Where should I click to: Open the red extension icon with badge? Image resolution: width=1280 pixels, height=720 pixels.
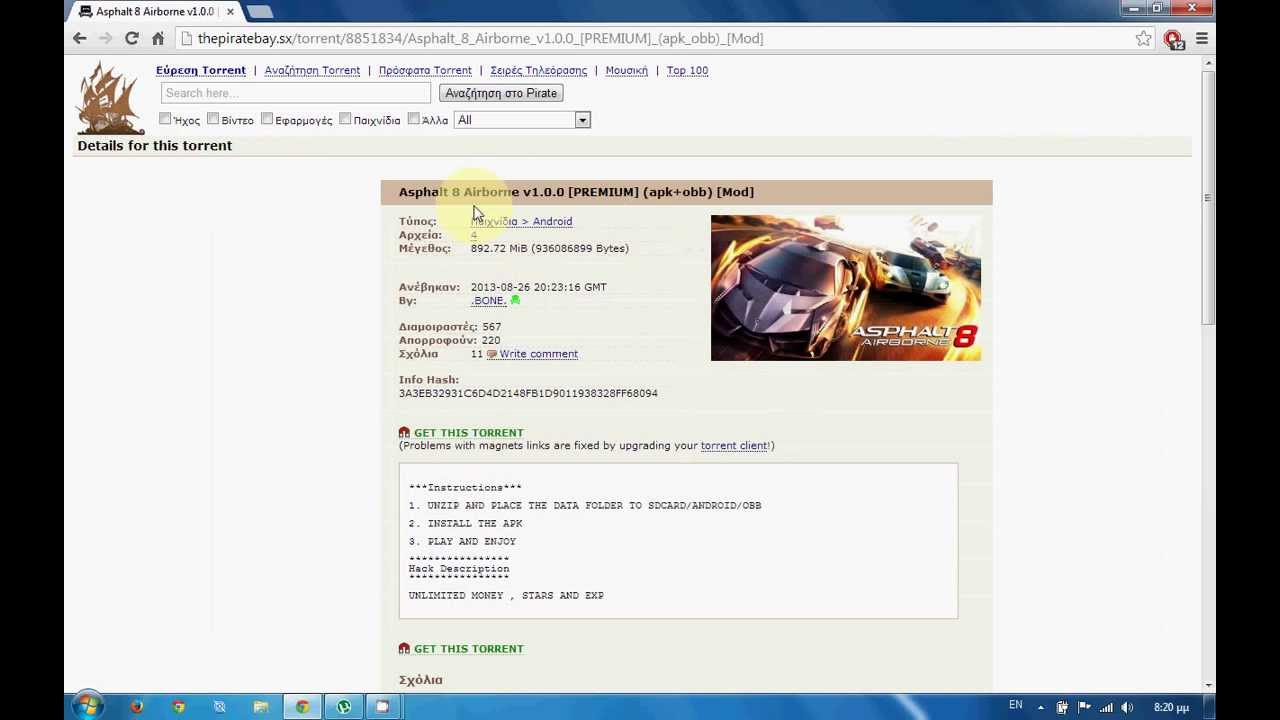(1174, 39)
